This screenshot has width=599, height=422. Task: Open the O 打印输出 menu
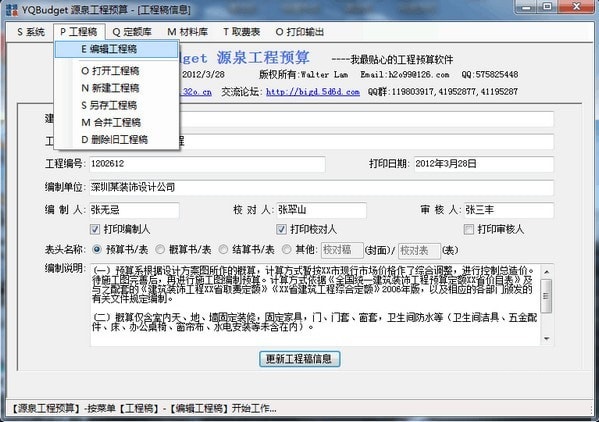click(300, 32)
